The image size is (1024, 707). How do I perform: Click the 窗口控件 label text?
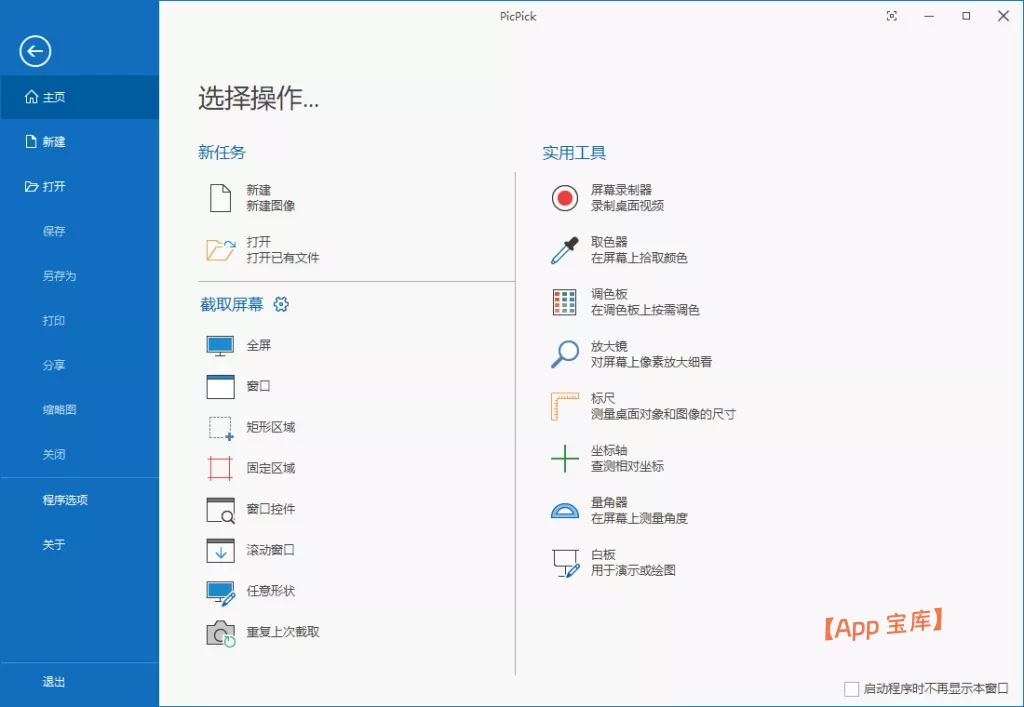click(271, 509)
